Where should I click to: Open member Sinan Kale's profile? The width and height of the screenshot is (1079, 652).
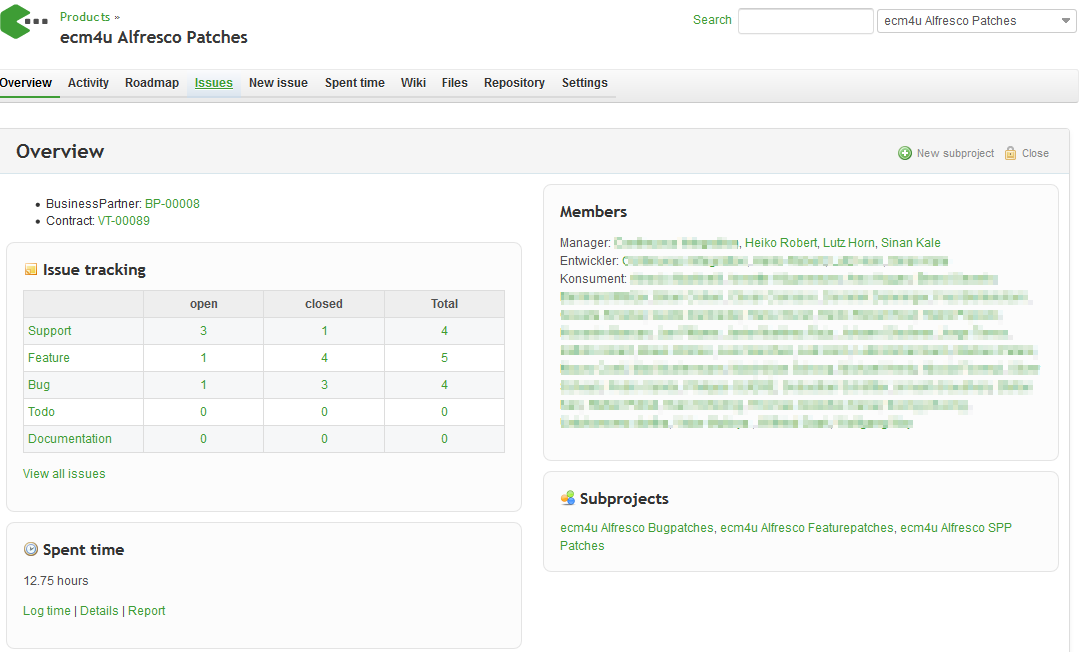pos(910,243)
